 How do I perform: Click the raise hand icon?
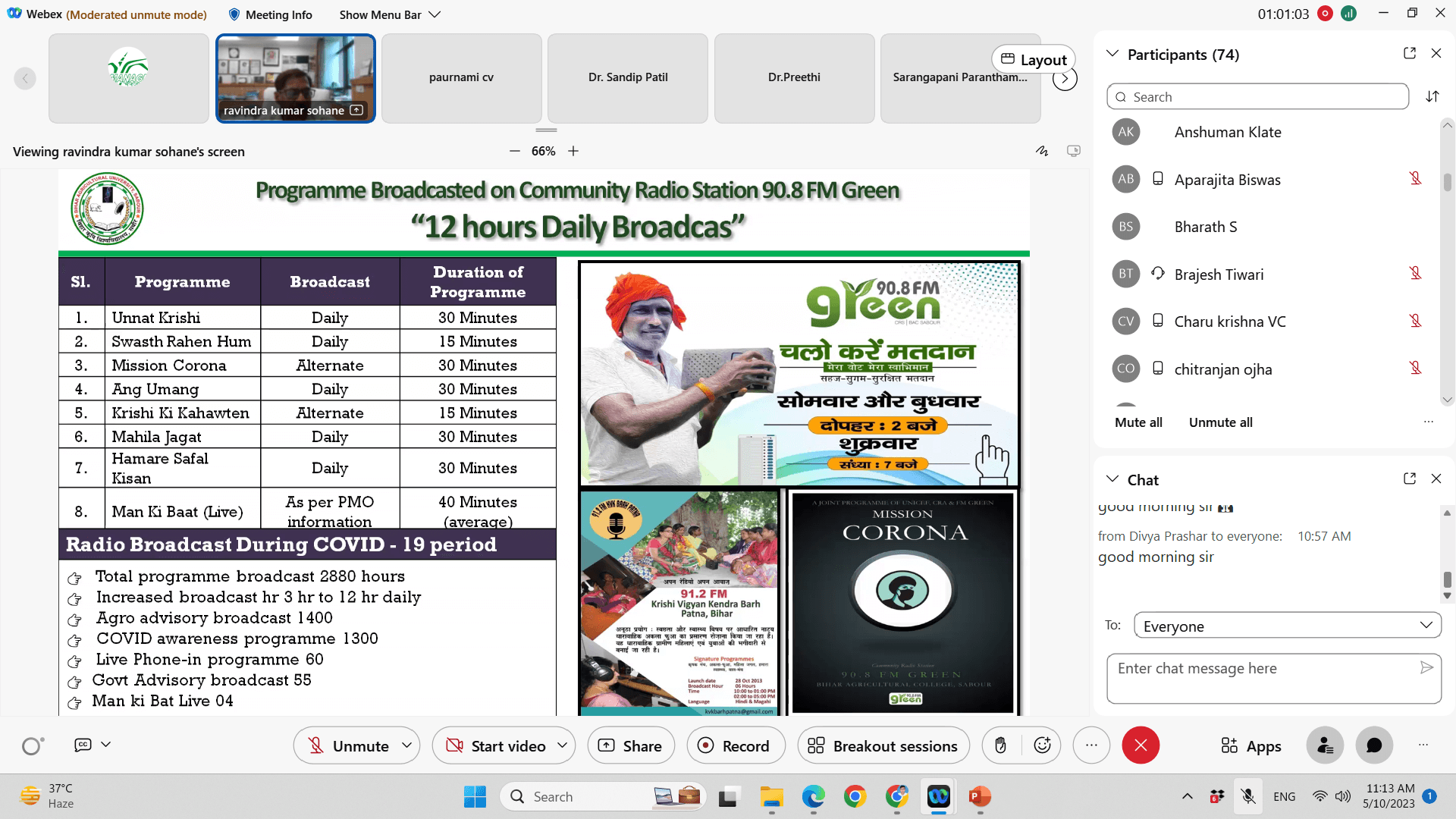(x=1000, y=745)
